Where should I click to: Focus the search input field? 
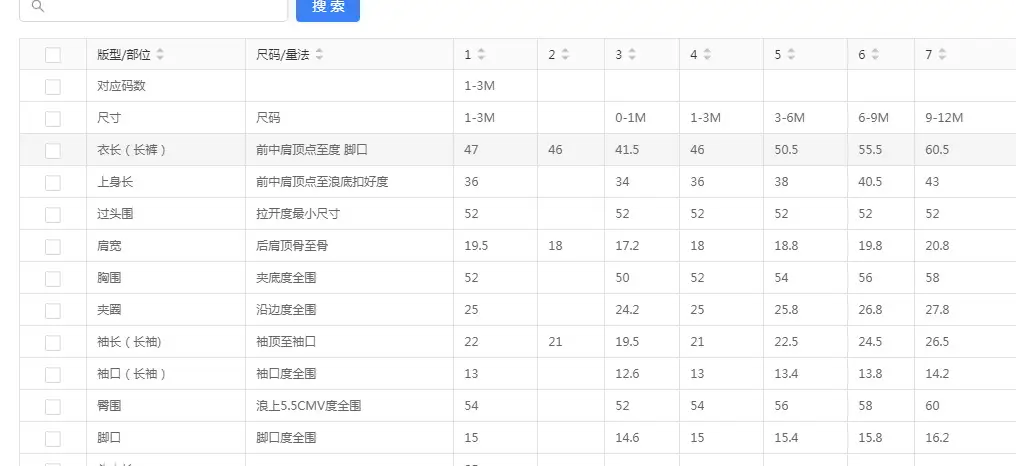(154, 8)
